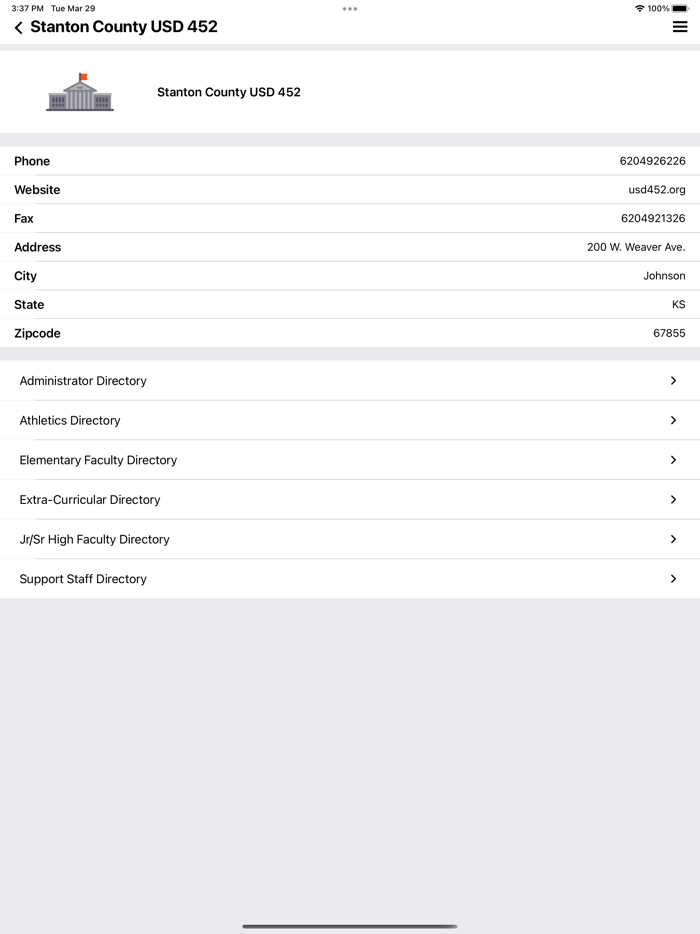The width and height of the screenshot is (700, 934).
Task: Tap the battery status icon
Action: tap(680, 9)
